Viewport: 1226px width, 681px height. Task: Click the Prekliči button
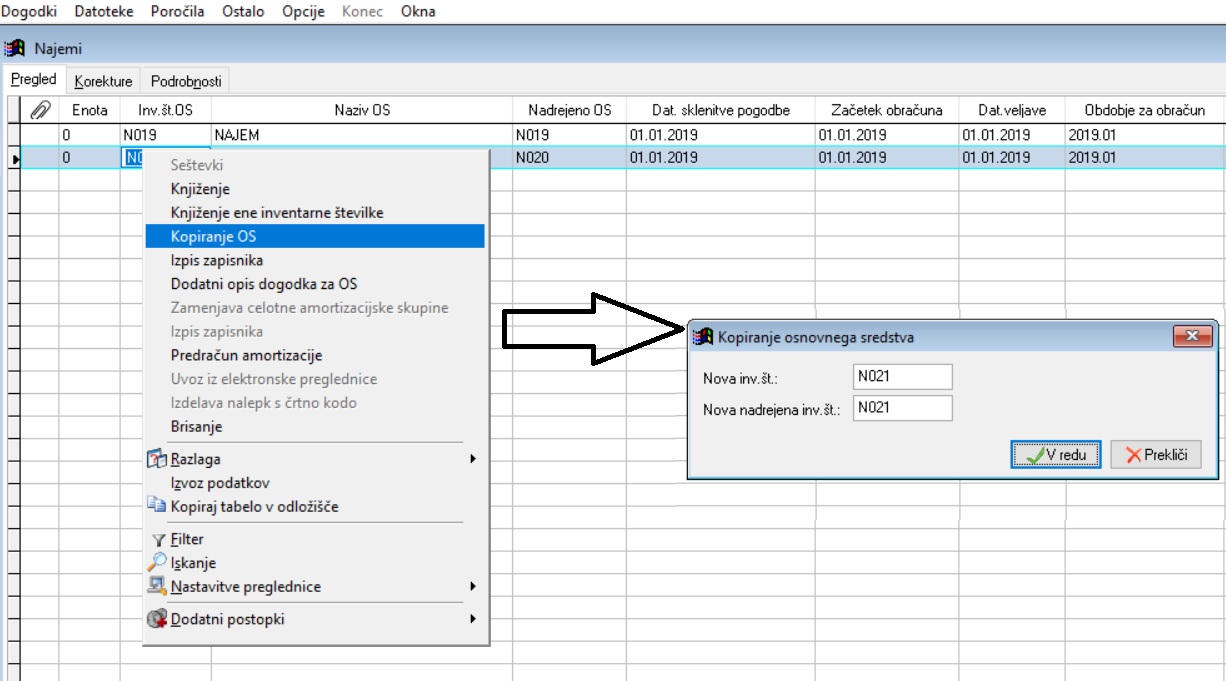pos(1156,455)
